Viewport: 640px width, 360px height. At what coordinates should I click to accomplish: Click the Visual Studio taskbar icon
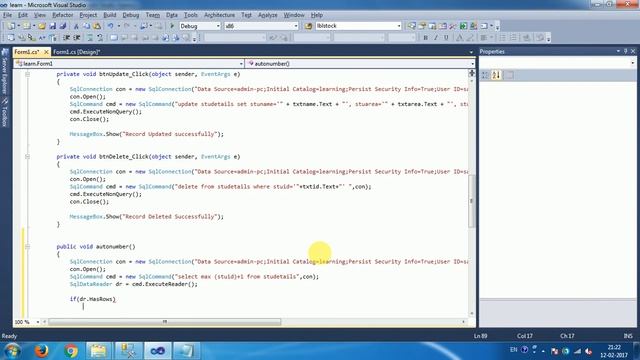(x=157, y=351)
